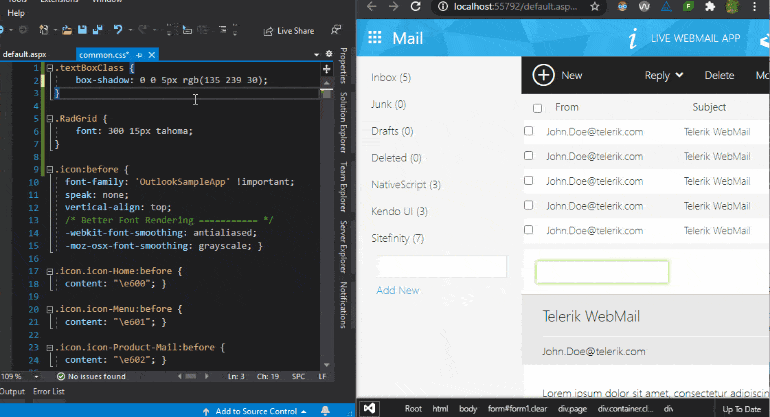Bookmark this page with the star icon
Image resolution: width=770 pixels, height=417 pixels.
(594, 7)
